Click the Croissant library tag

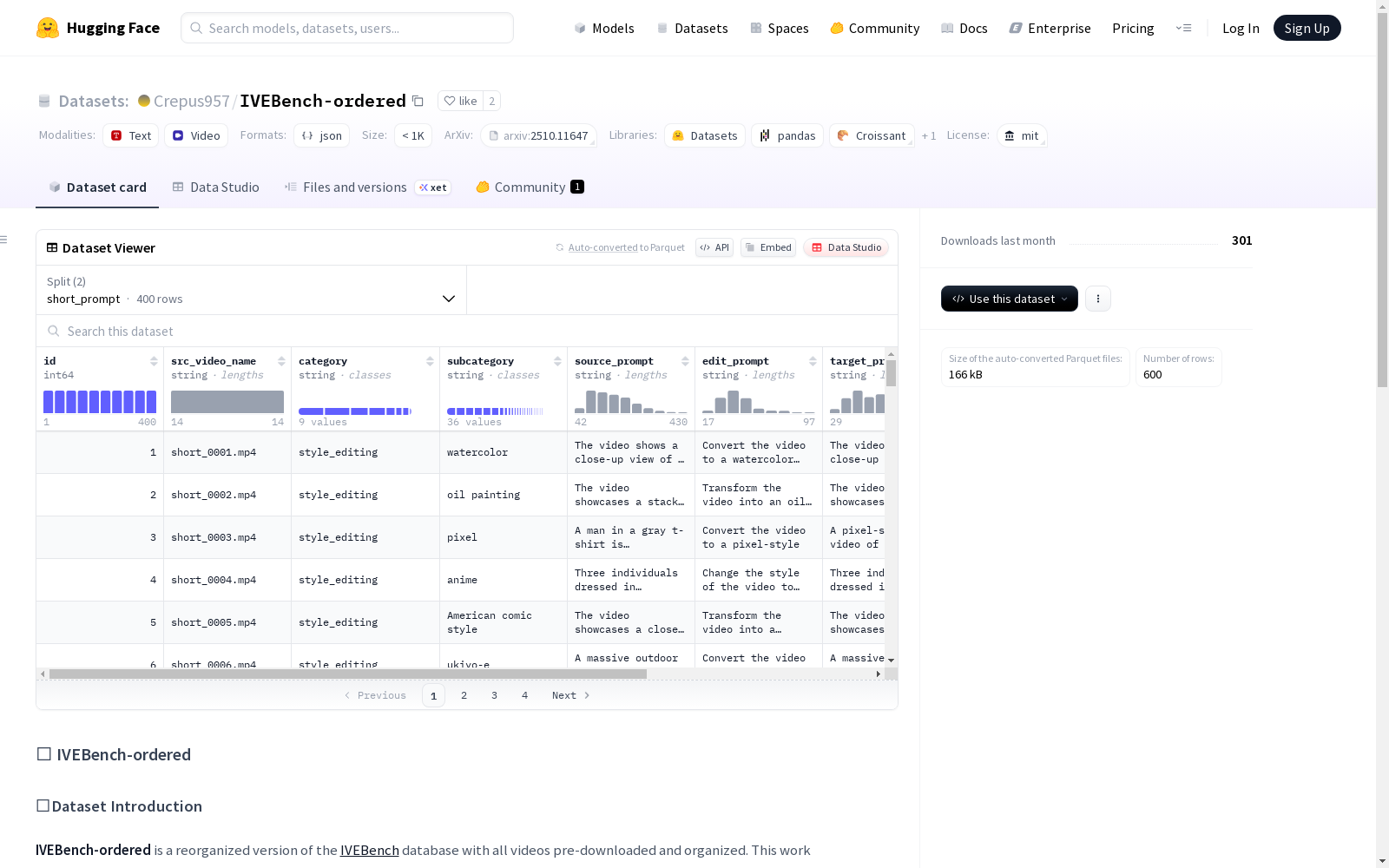[x=872, y=135]
